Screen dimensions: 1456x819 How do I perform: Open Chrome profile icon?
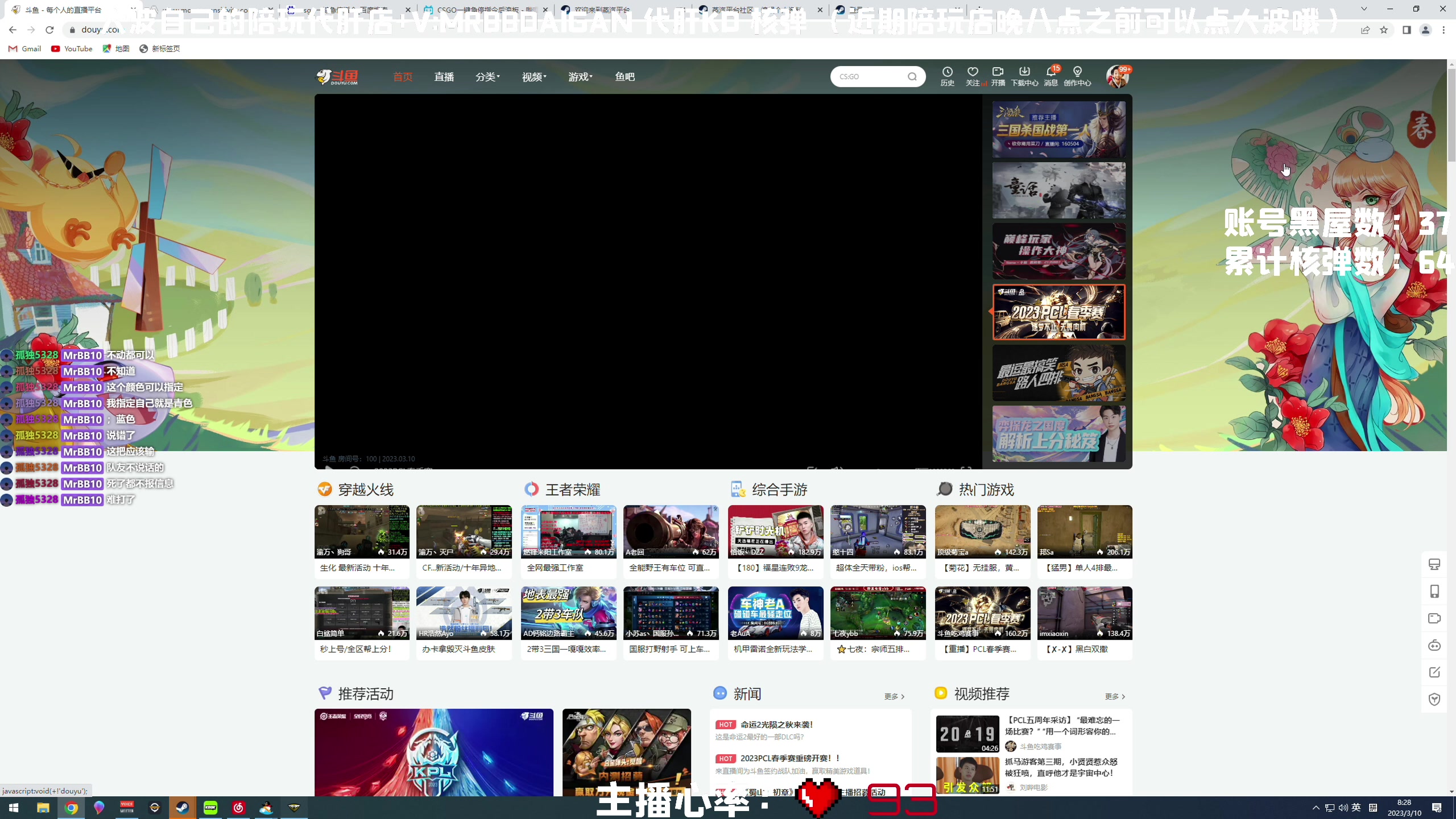pyautogui.click(x=1425, y=30)
